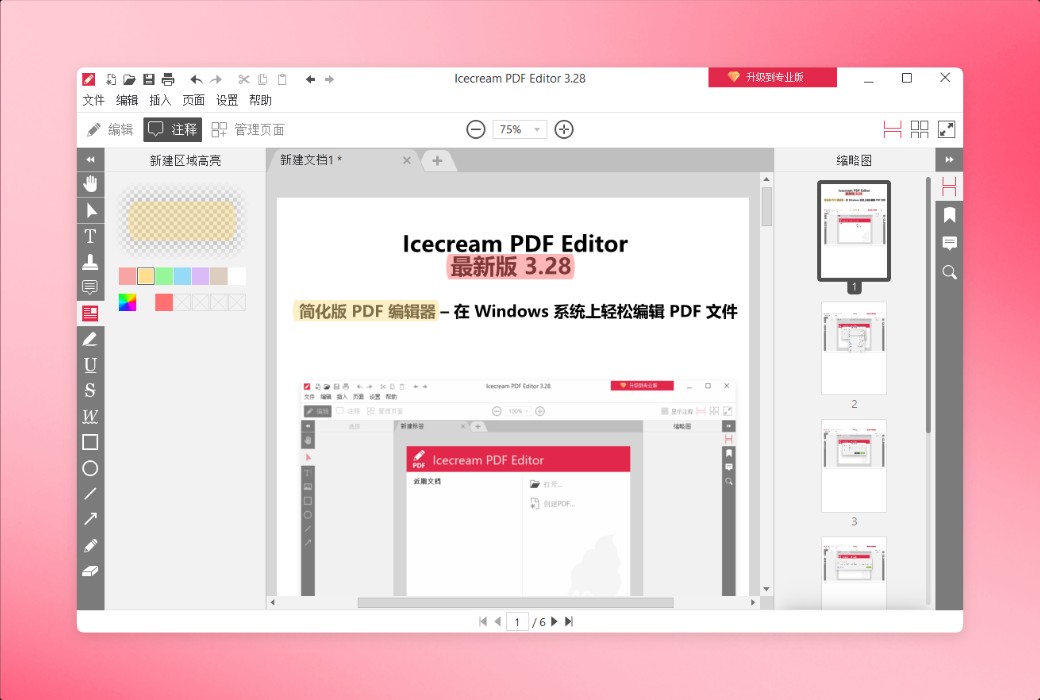
Task: Choose the Rectangle shape tool
Action: pos(90,442)
